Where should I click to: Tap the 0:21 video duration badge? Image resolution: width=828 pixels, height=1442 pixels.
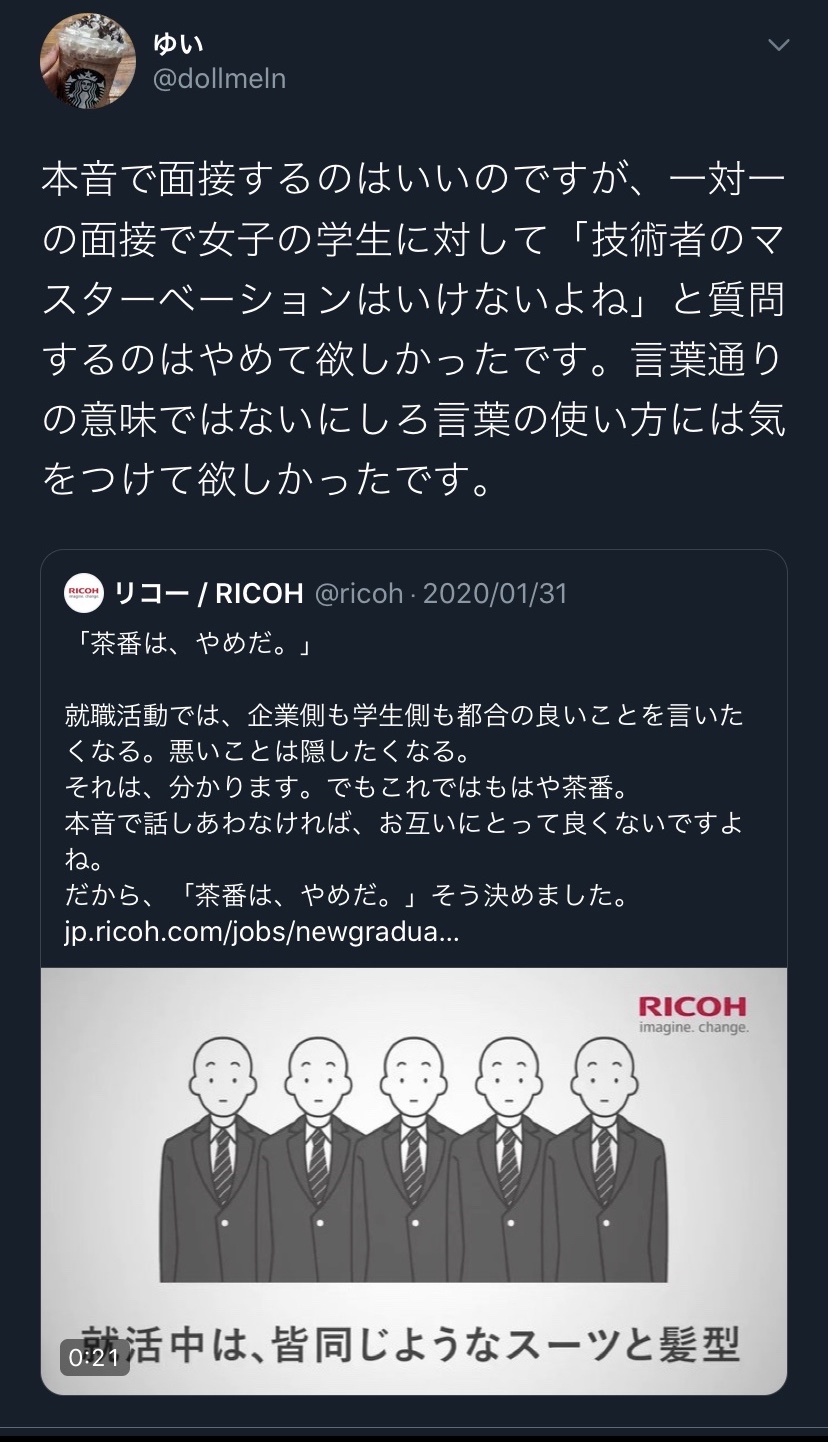(x=95, y=1357)
